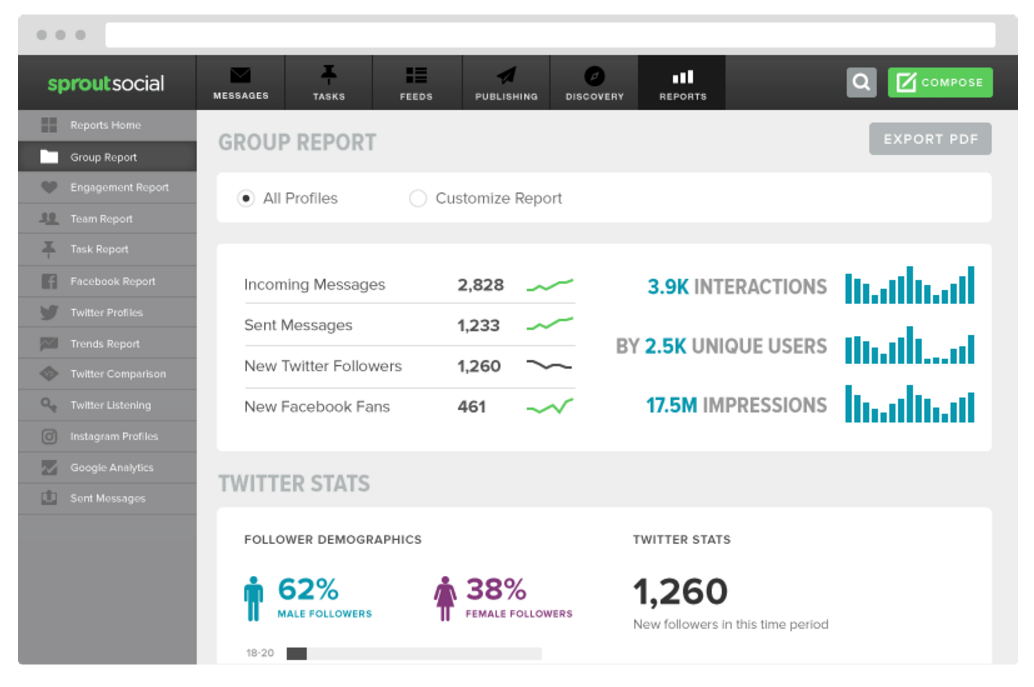Viewport: 1034px width, 687px height.
Task: Open the Tasks pushpin icon
Action: [328, 75]
